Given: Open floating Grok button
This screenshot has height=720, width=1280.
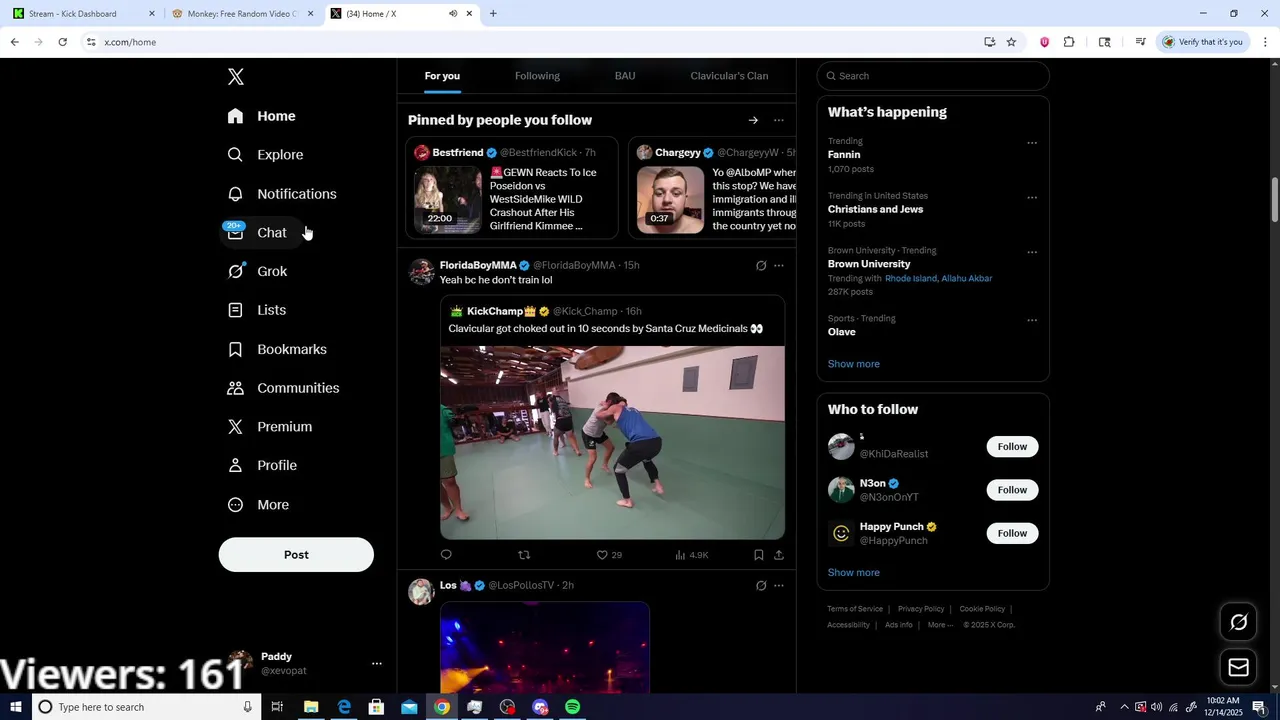Looking at the screenshot, I should [x=1238, y=622].
